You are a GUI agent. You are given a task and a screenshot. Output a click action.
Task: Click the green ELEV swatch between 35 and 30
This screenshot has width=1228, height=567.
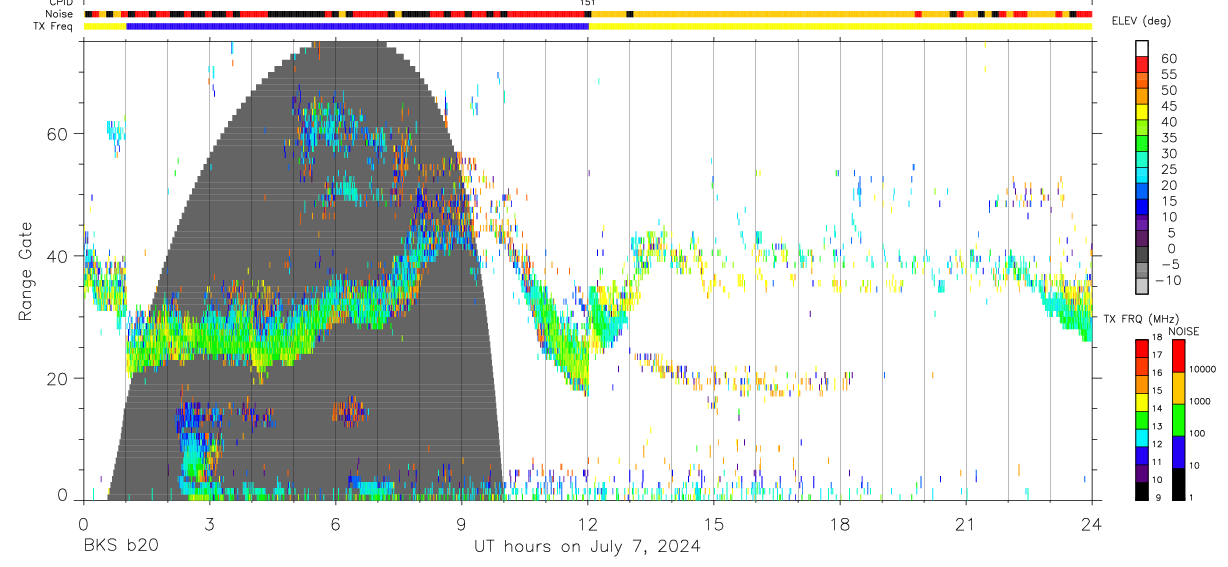1142,144
